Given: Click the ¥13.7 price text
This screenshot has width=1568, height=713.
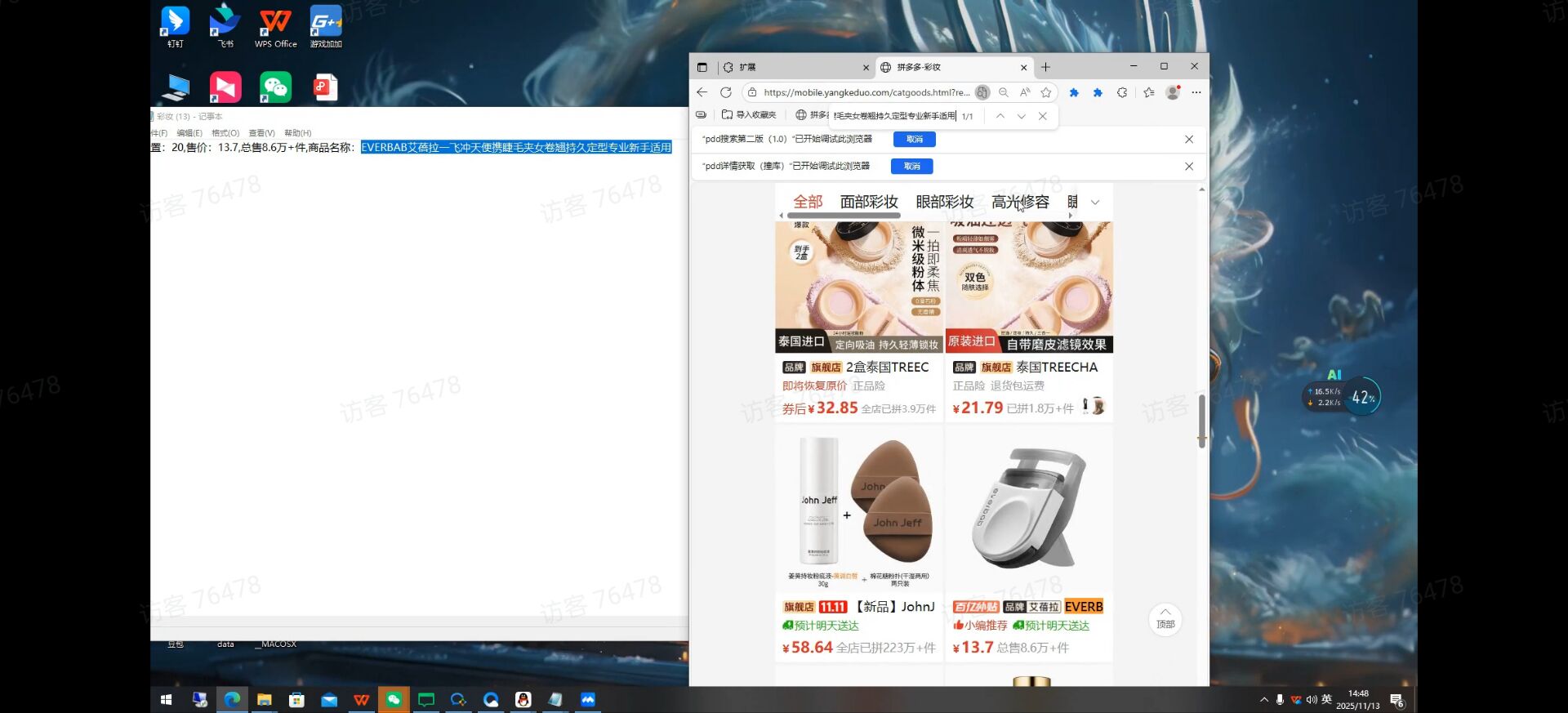Looking at the screenshot, I should coord(973,647).
